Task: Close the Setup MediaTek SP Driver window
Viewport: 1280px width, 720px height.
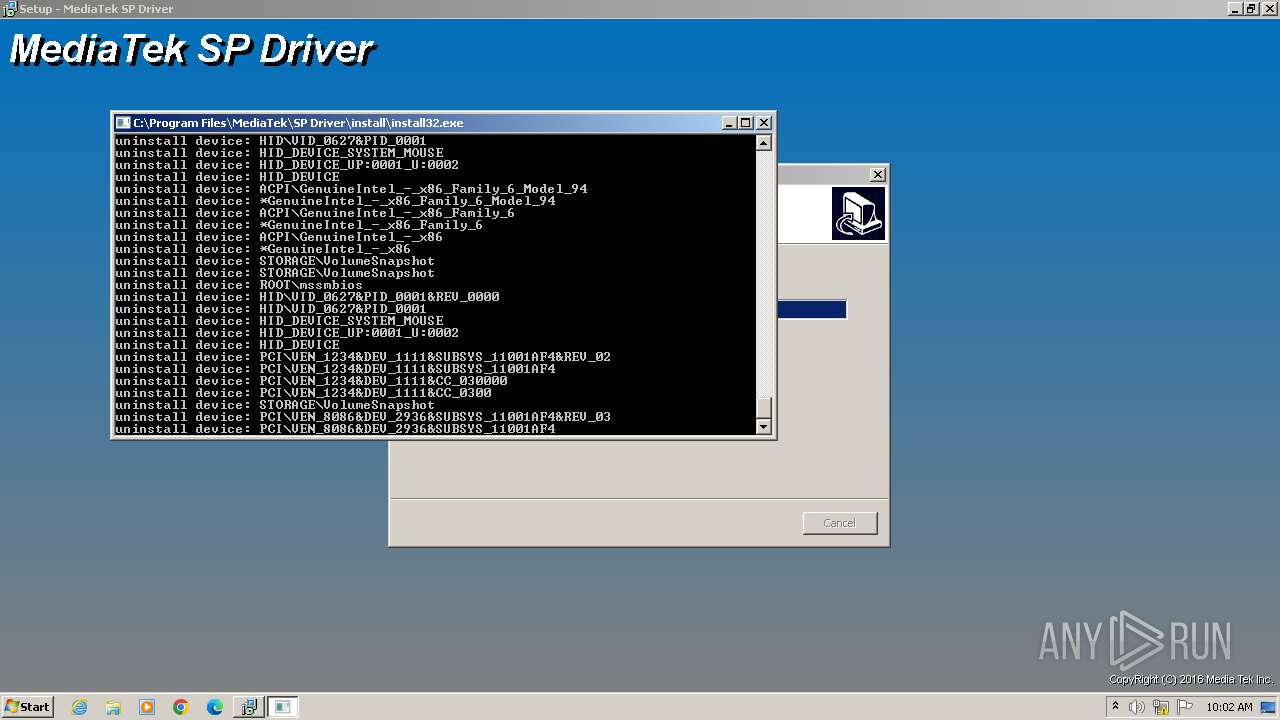Action: [1268, 8]
